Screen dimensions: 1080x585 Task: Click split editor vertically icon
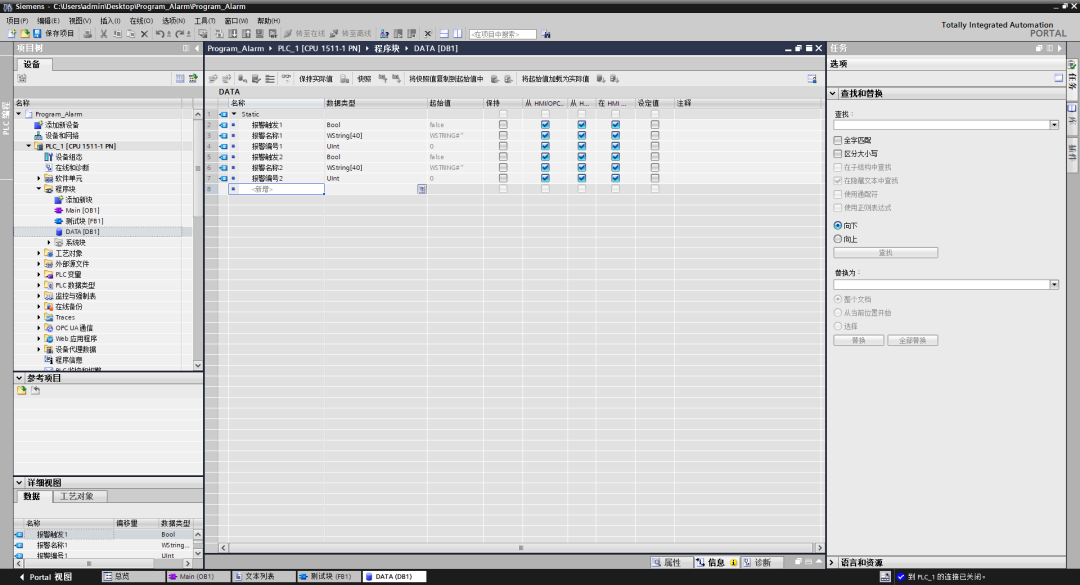457,34
